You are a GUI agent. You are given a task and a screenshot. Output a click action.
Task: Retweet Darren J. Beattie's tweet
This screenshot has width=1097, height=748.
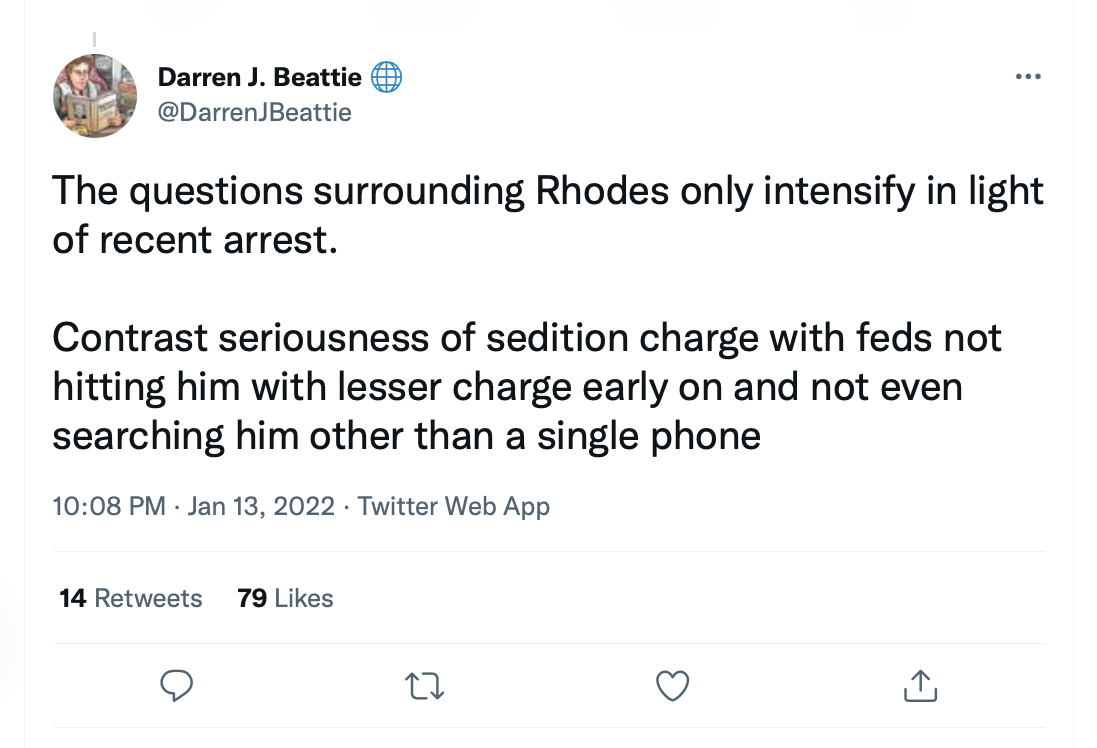click(424, 686)
